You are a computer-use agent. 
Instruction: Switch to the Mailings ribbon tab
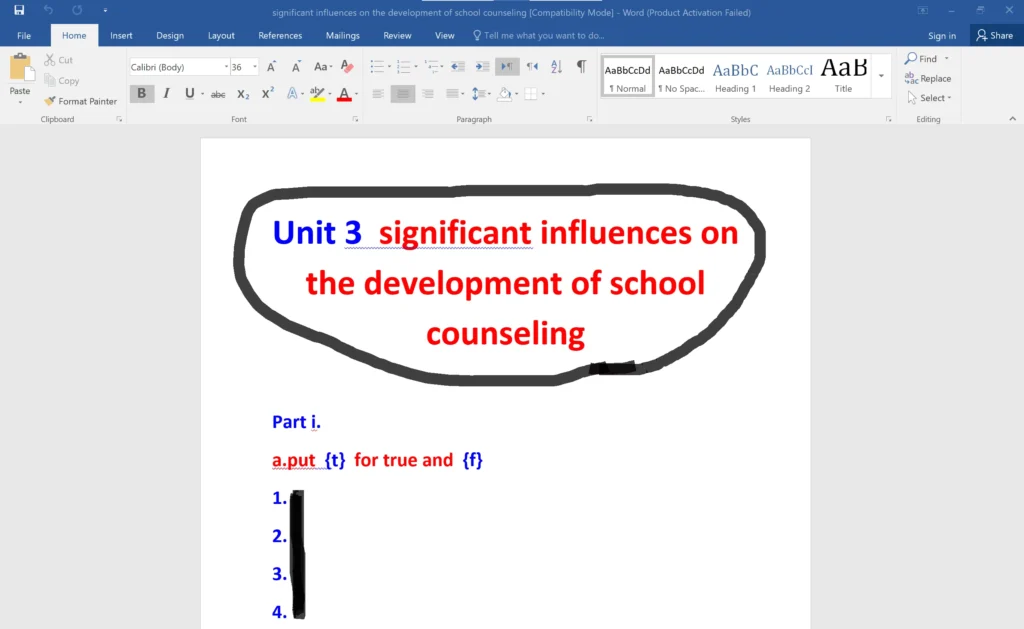342,35
